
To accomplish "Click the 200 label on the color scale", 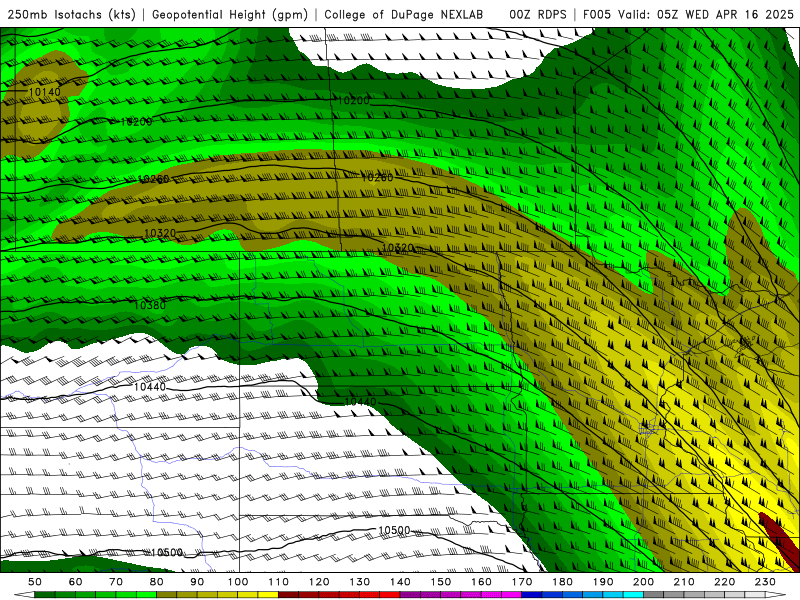I will [x=644, y=582].
